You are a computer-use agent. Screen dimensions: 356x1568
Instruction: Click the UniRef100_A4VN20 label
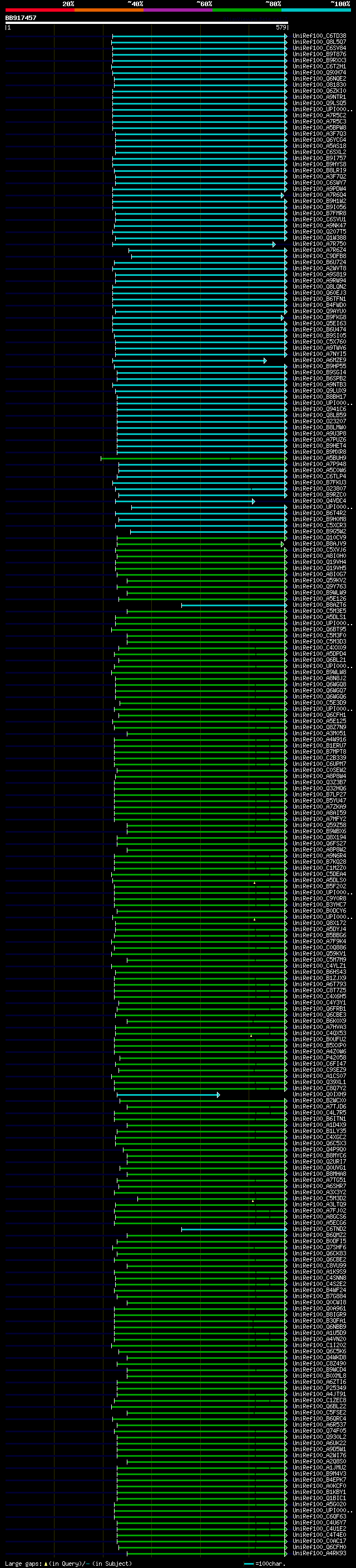pos(319,1339)
